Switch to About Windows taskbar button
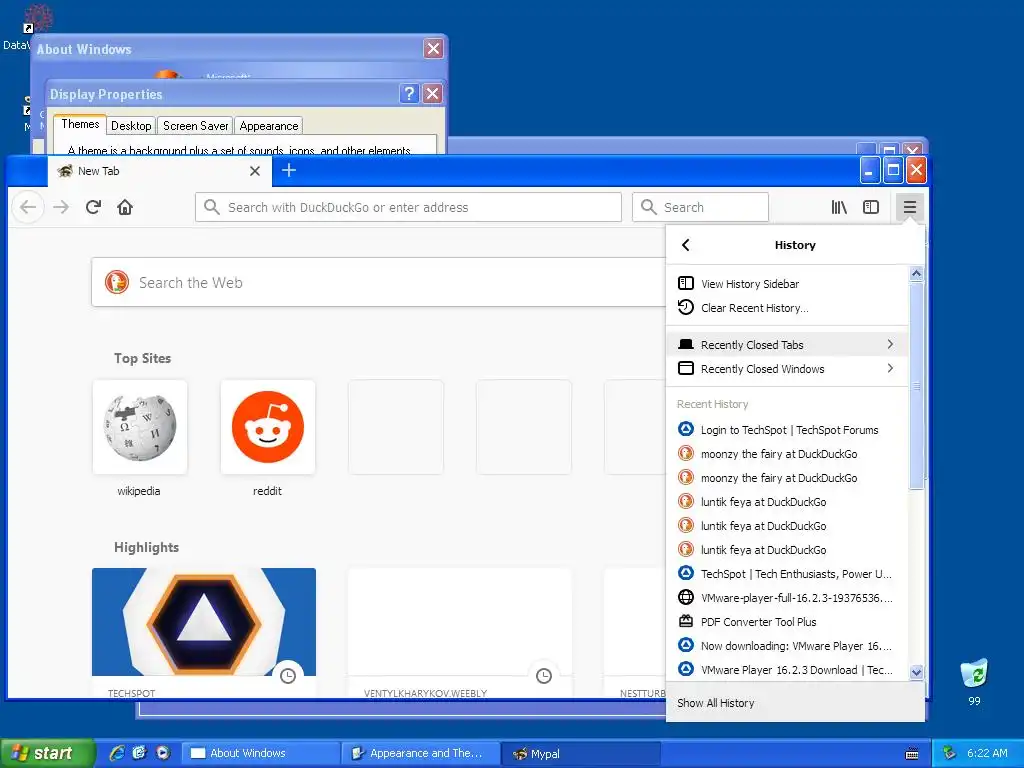Screen dimensions: 1024x768 tap(261, 753)
